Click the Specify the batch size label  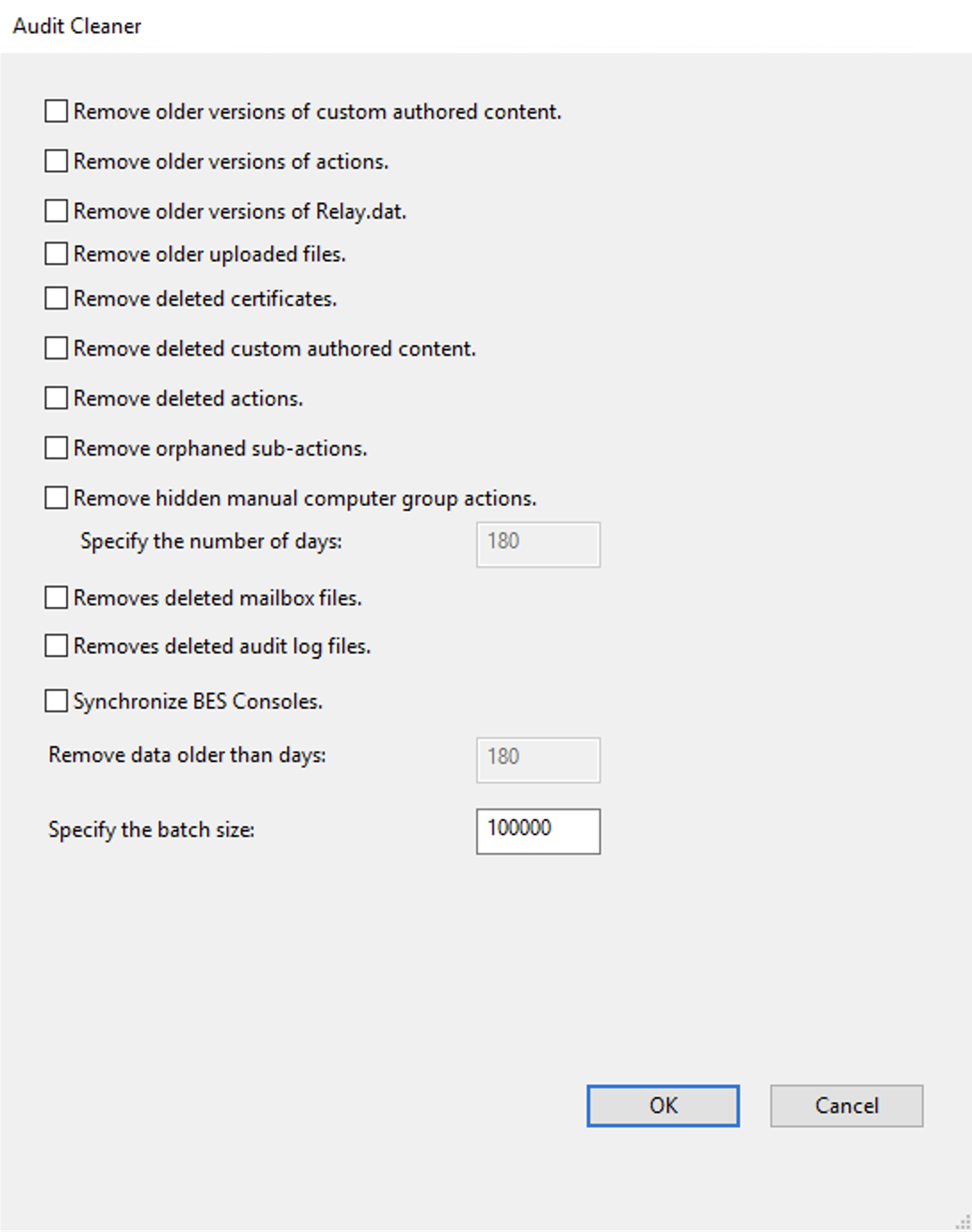pyautogui.click(x=152, y=830)
